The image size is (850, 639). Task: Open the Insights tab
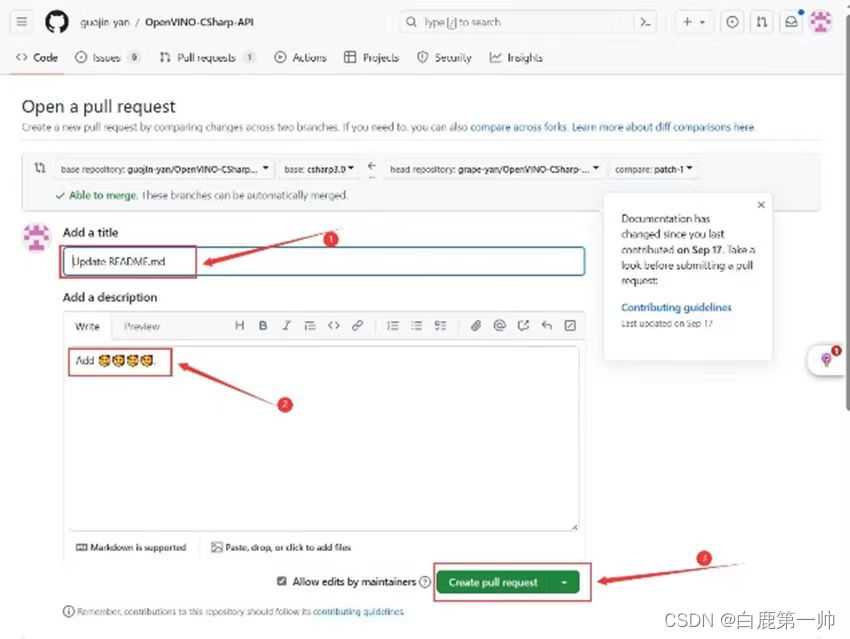(516, 57)
